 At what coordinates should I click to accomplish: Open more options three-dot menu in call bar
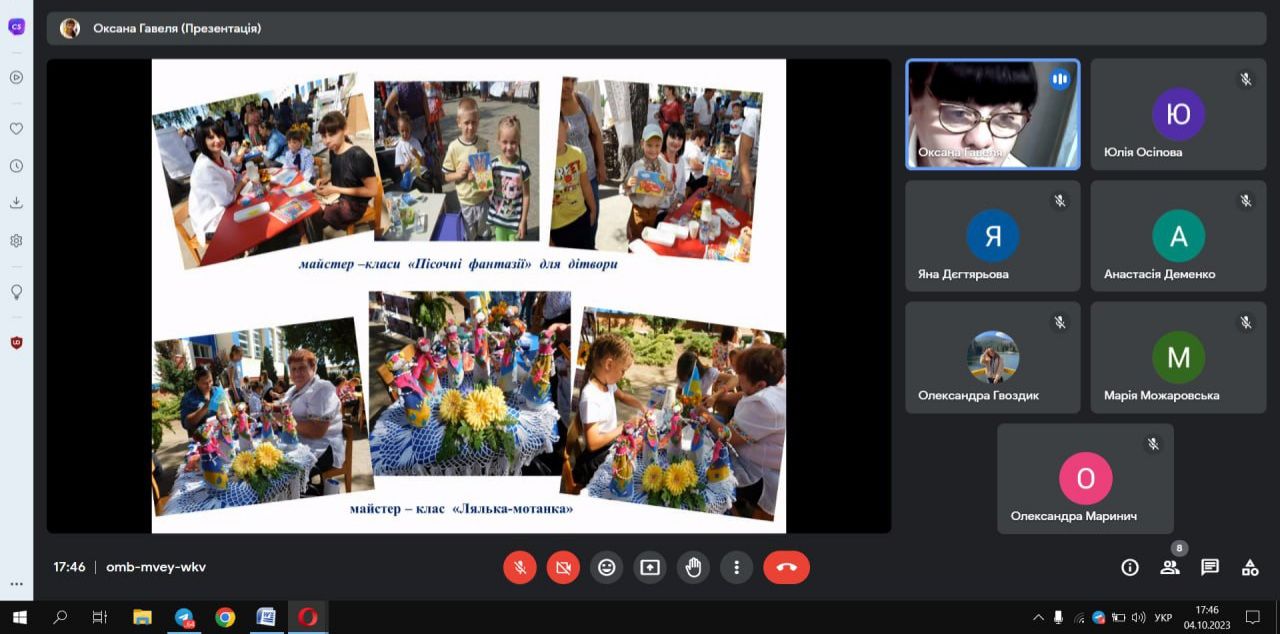737,567
